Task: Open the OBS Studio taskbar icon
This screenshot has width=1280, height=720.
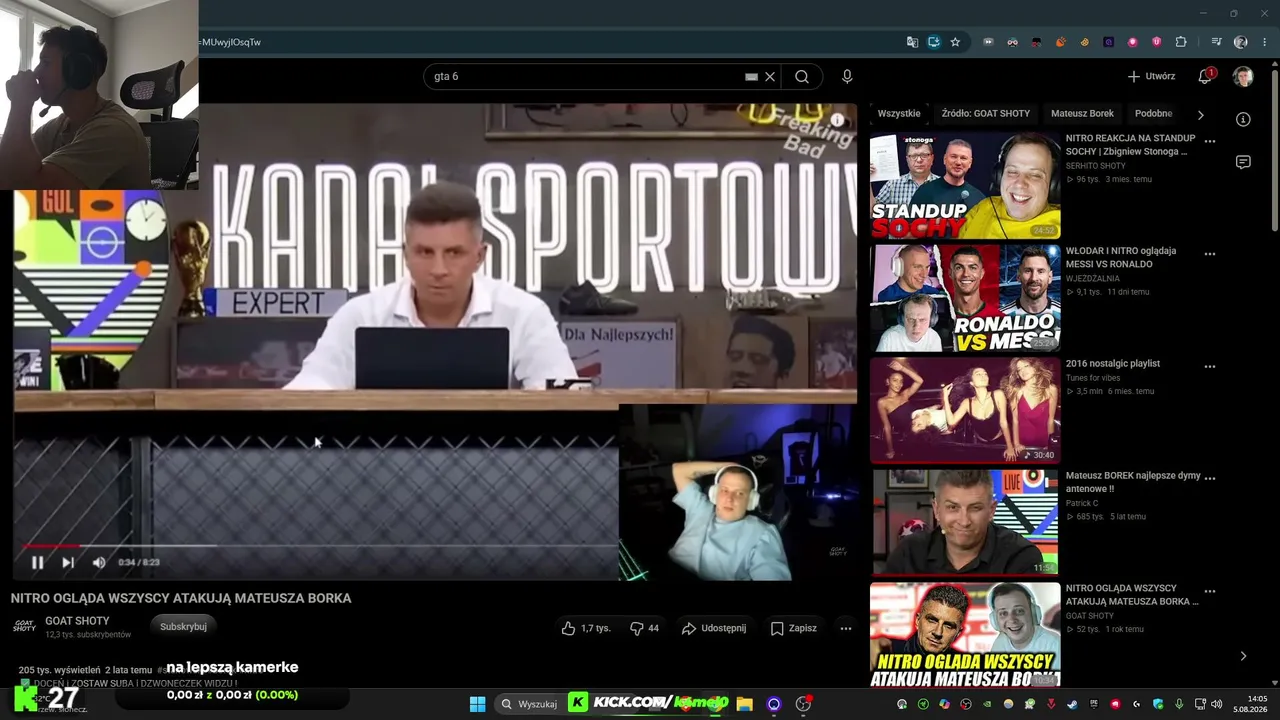Action: coord(803,704)
